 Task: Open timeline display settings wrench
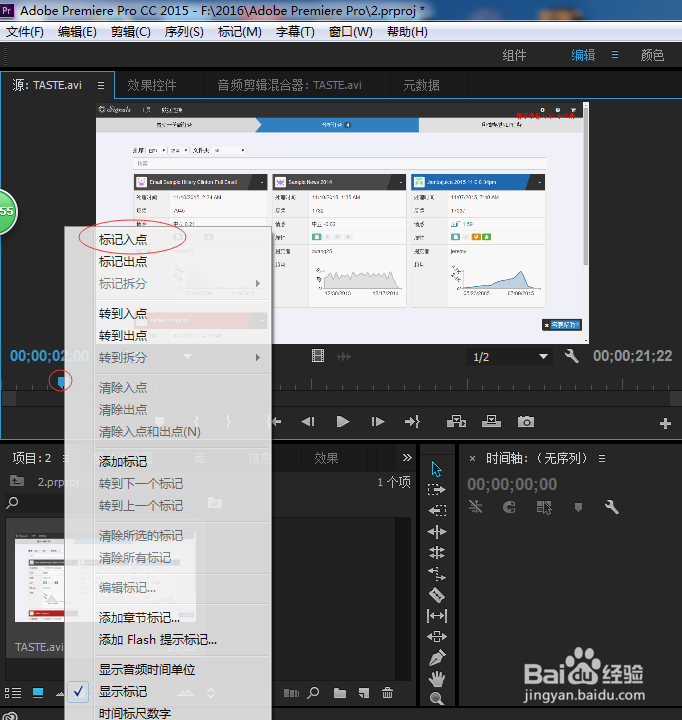click(x=611, y=507)
